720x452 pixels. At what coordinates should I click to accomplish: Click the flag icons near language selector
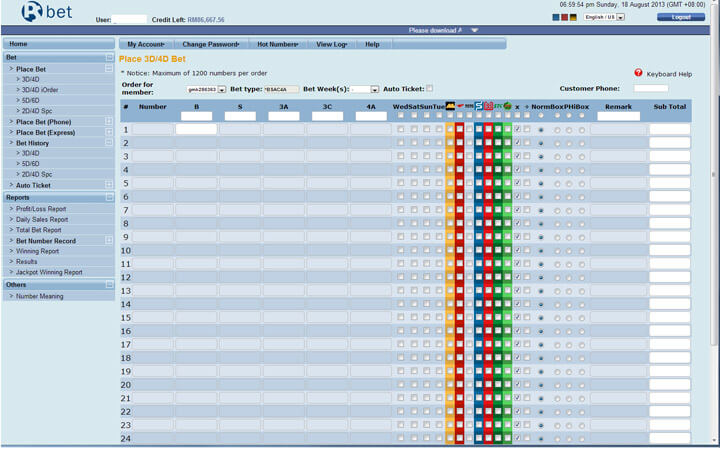(566, 17)
